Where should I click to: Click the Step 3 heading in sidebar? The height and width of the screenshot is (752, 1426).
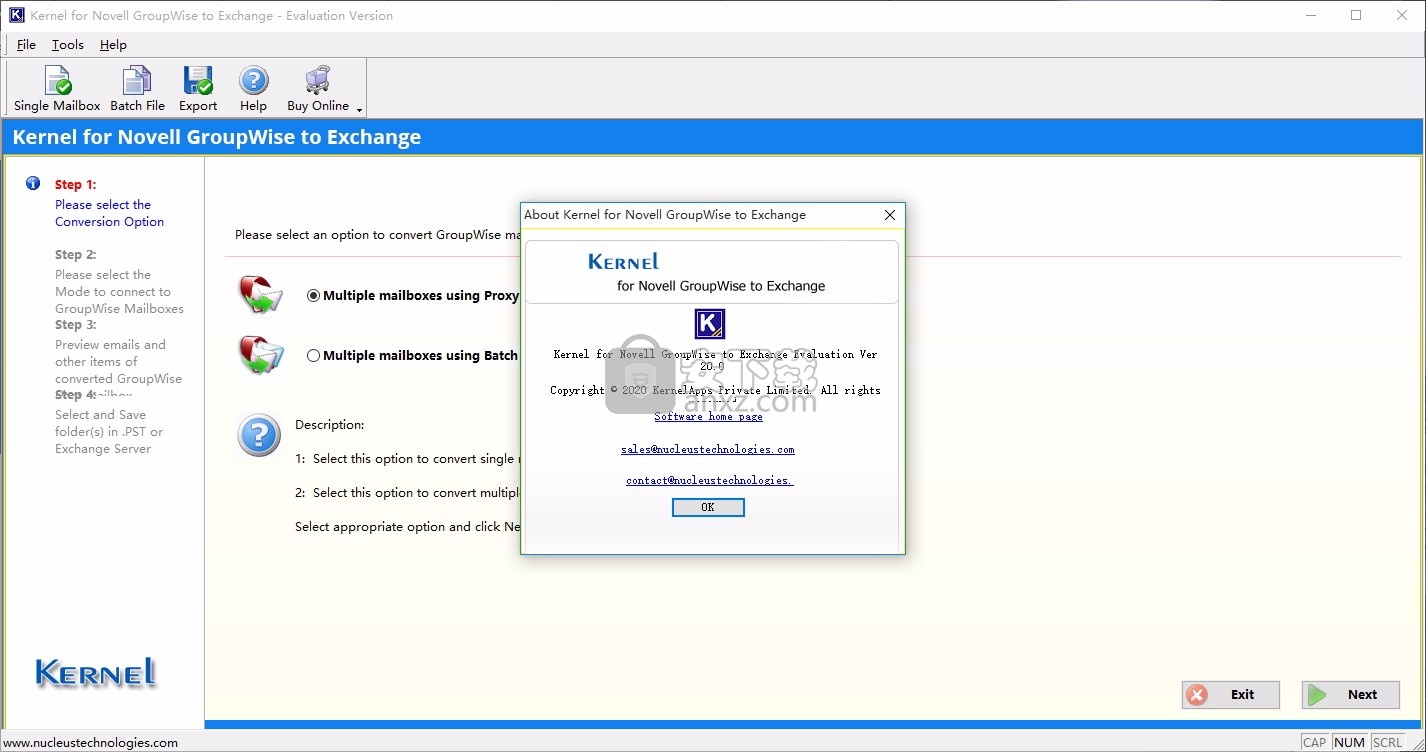(x=76, y=324)
